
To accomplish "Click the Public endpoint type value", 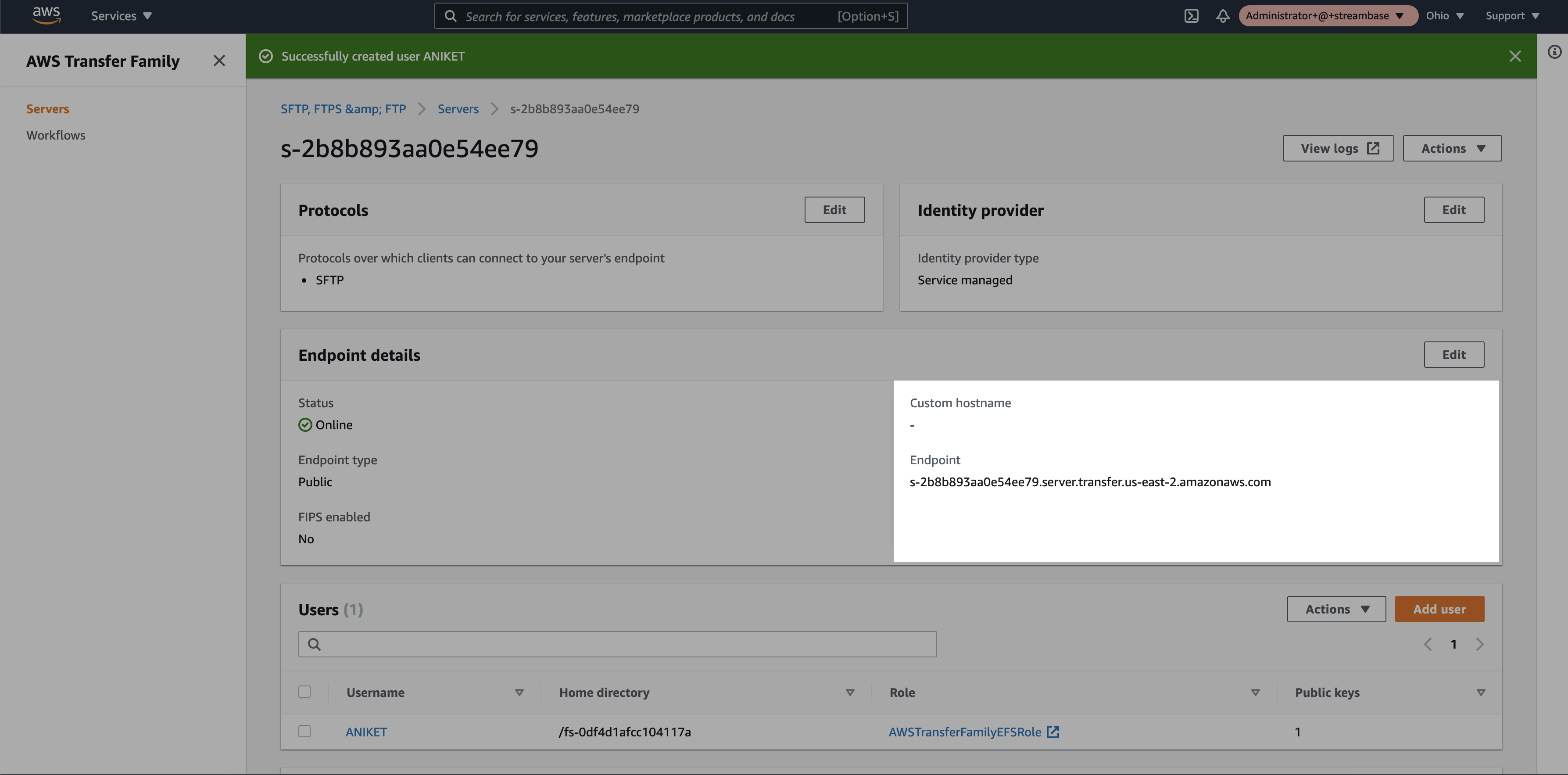I will coord(315,482).
